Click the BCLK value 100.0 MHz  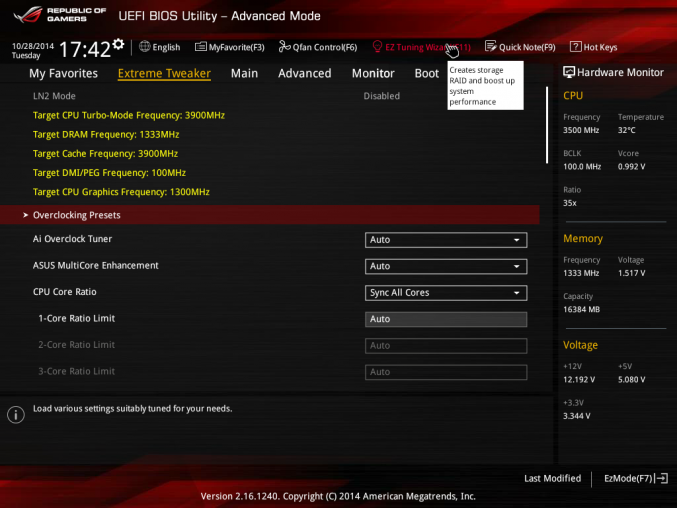pos(582,166)
